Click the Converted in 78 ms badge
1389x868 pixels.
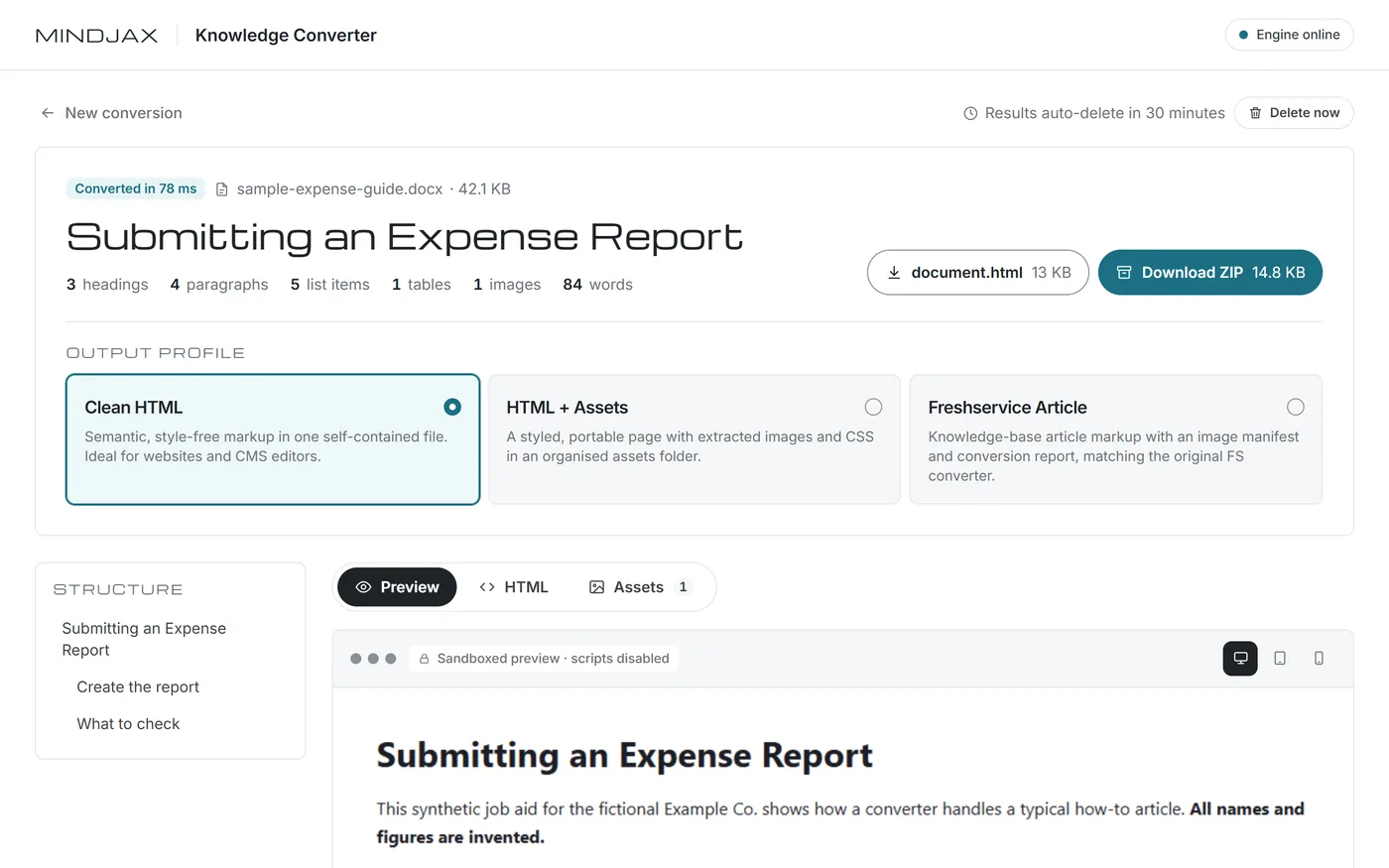click(136, 188)
